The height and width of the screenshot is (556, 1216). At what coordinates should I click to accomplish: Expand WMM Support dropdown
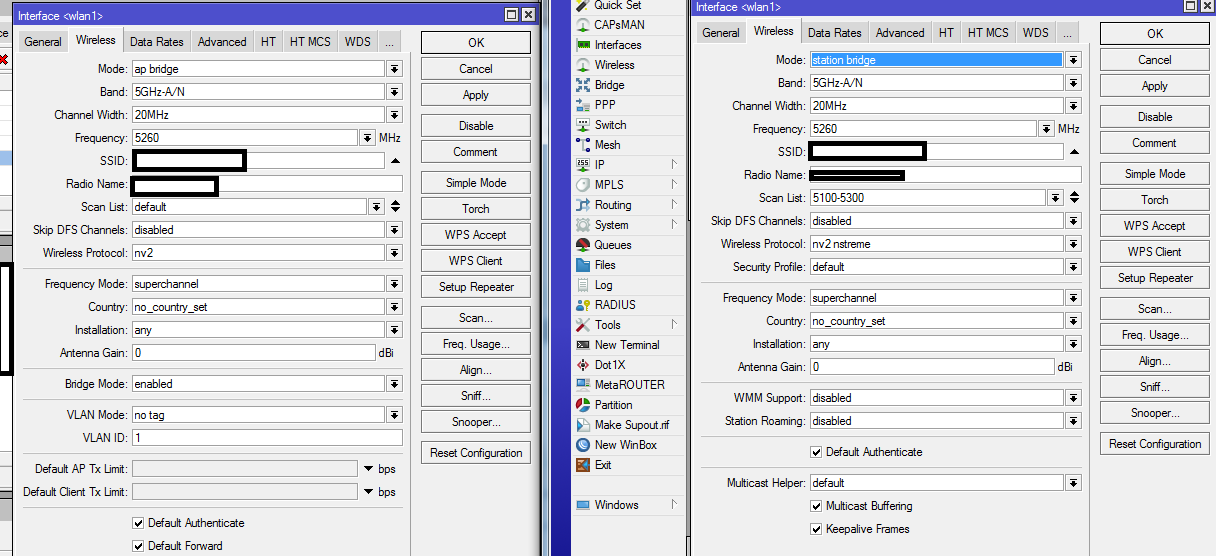[x=1073, y=398]
